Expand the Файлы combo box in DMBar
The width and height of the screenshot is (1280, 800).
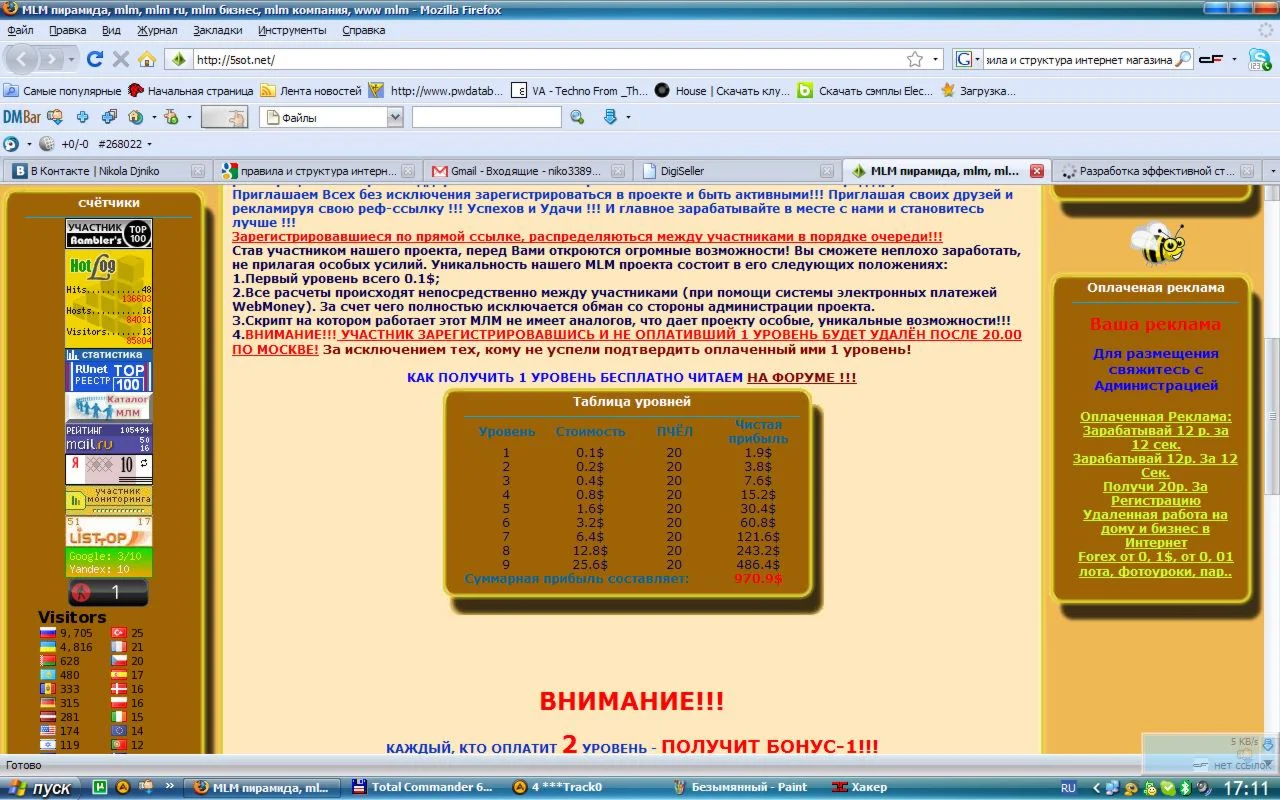click(x=394, y=117)
